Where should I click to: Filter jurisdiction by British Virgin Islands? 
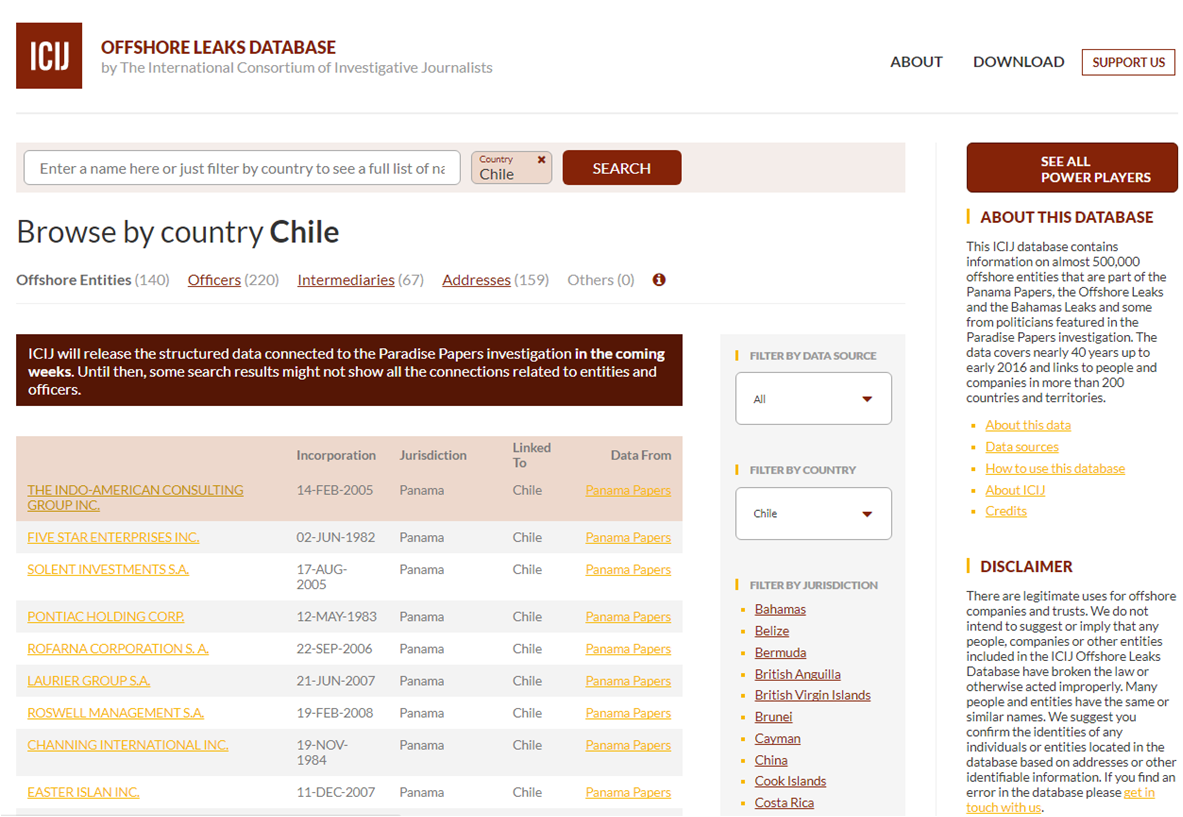813,696
